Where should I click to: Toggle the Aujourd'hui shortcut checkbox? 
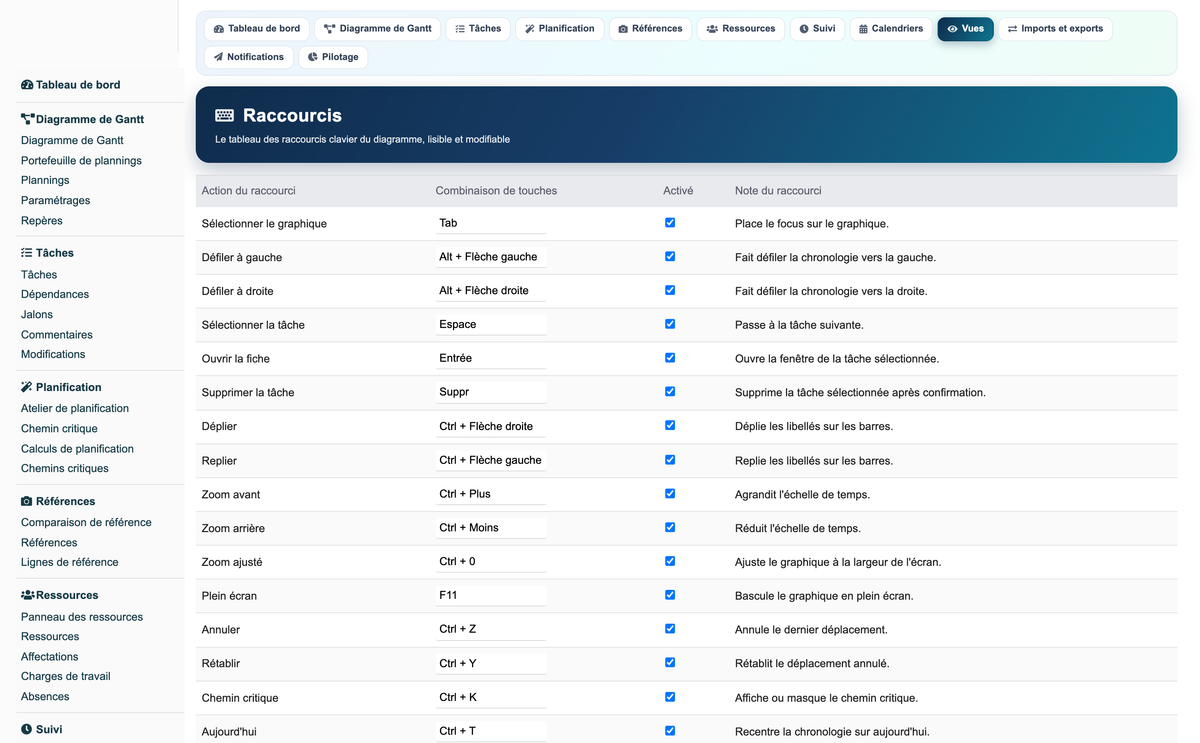[x=670, y=731]
